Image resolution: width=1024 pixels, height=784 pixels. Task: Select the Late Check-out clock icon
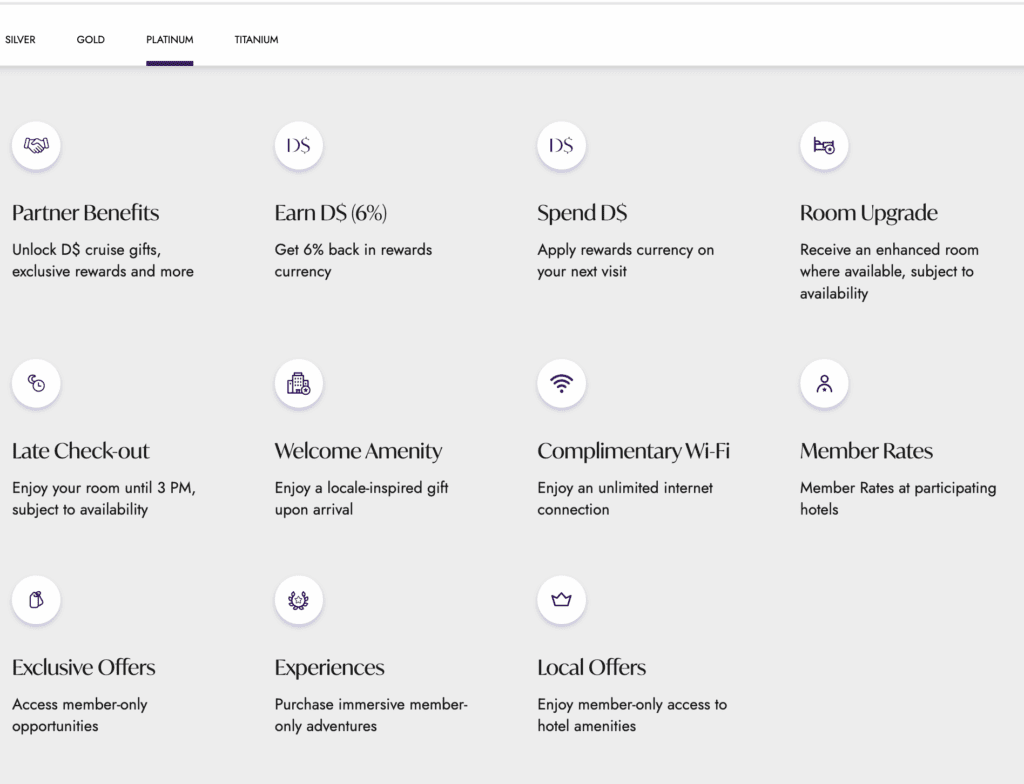click(36, 383)
